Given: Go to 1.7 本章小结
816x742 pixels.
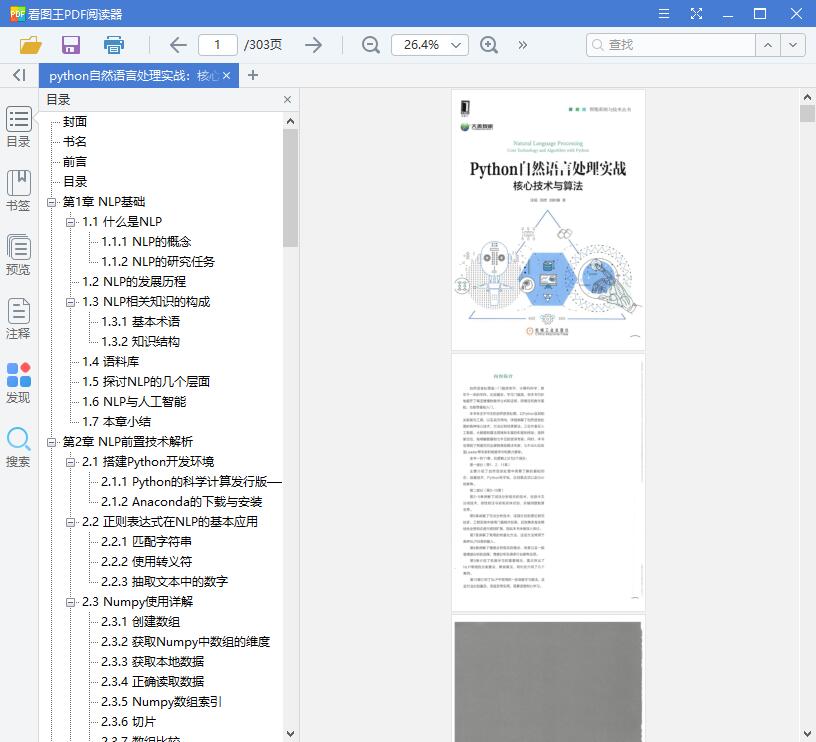Looking at the screenshot, I should pyautogui.click(x=116, y=422).
